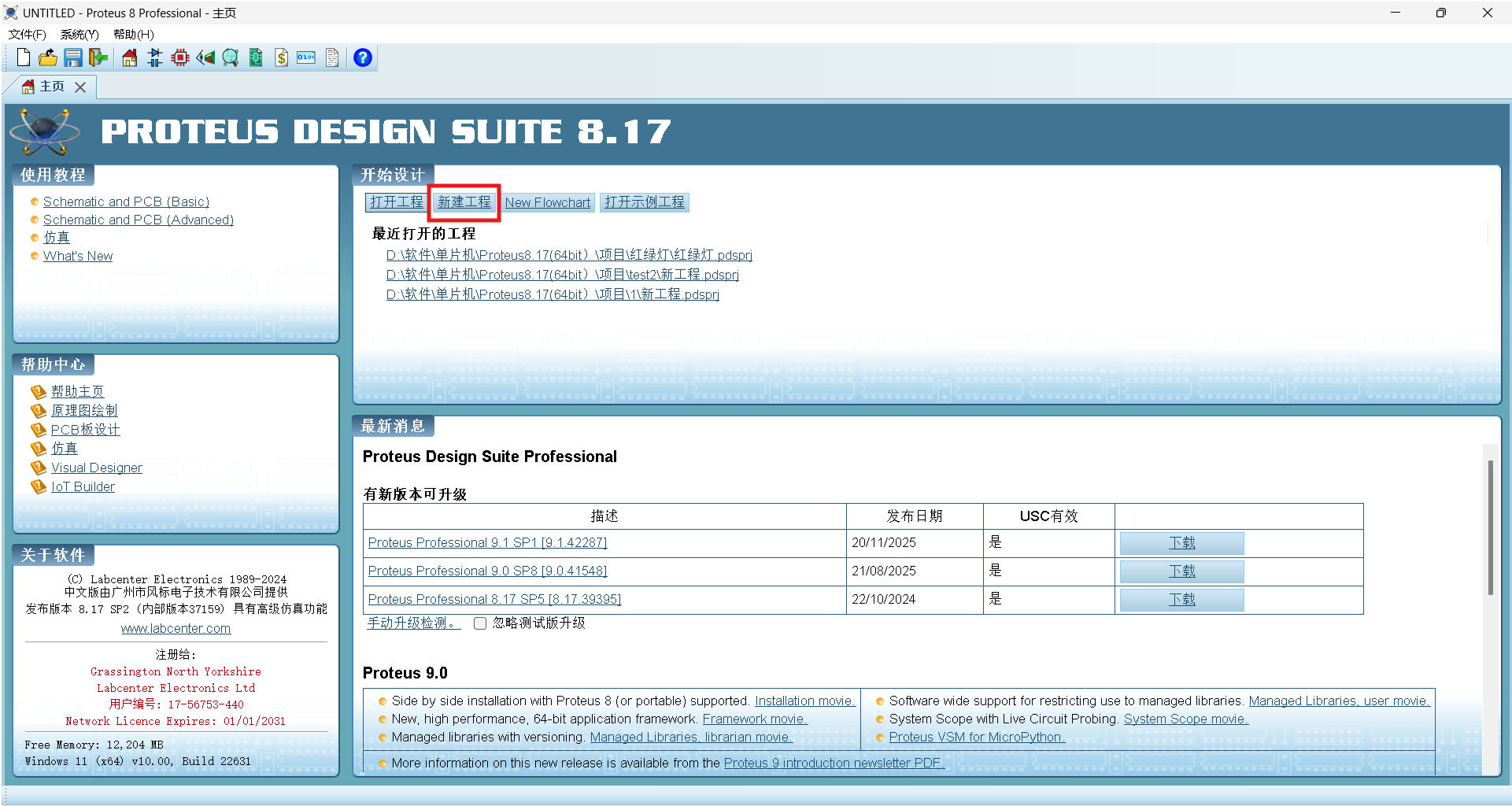The height and width of the screenshot is (806, 1512).
Task: Open Gerber Viewer magnifier icon
Action: coord(231,57)
